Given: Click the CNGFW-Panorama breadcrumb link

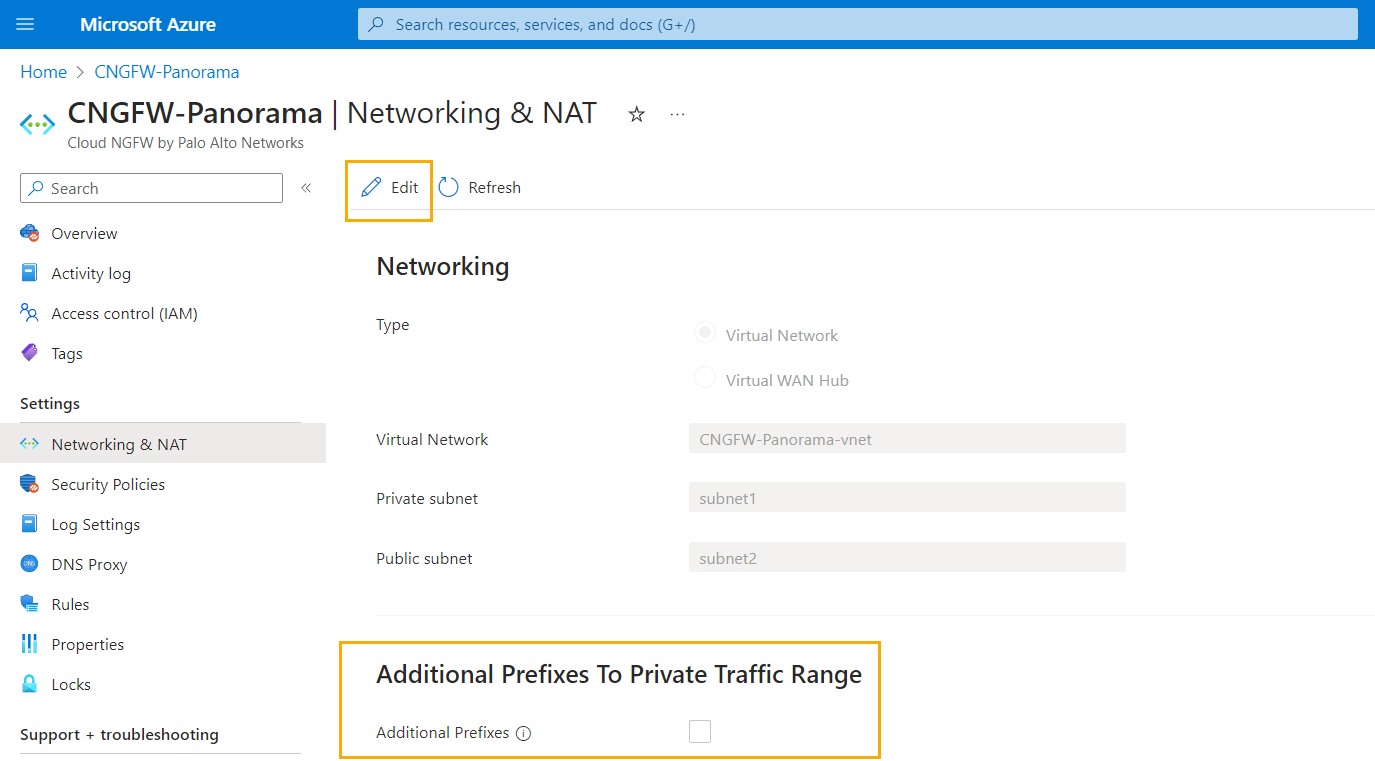Looking at the screenshot, I should click(x=166, y=72).
